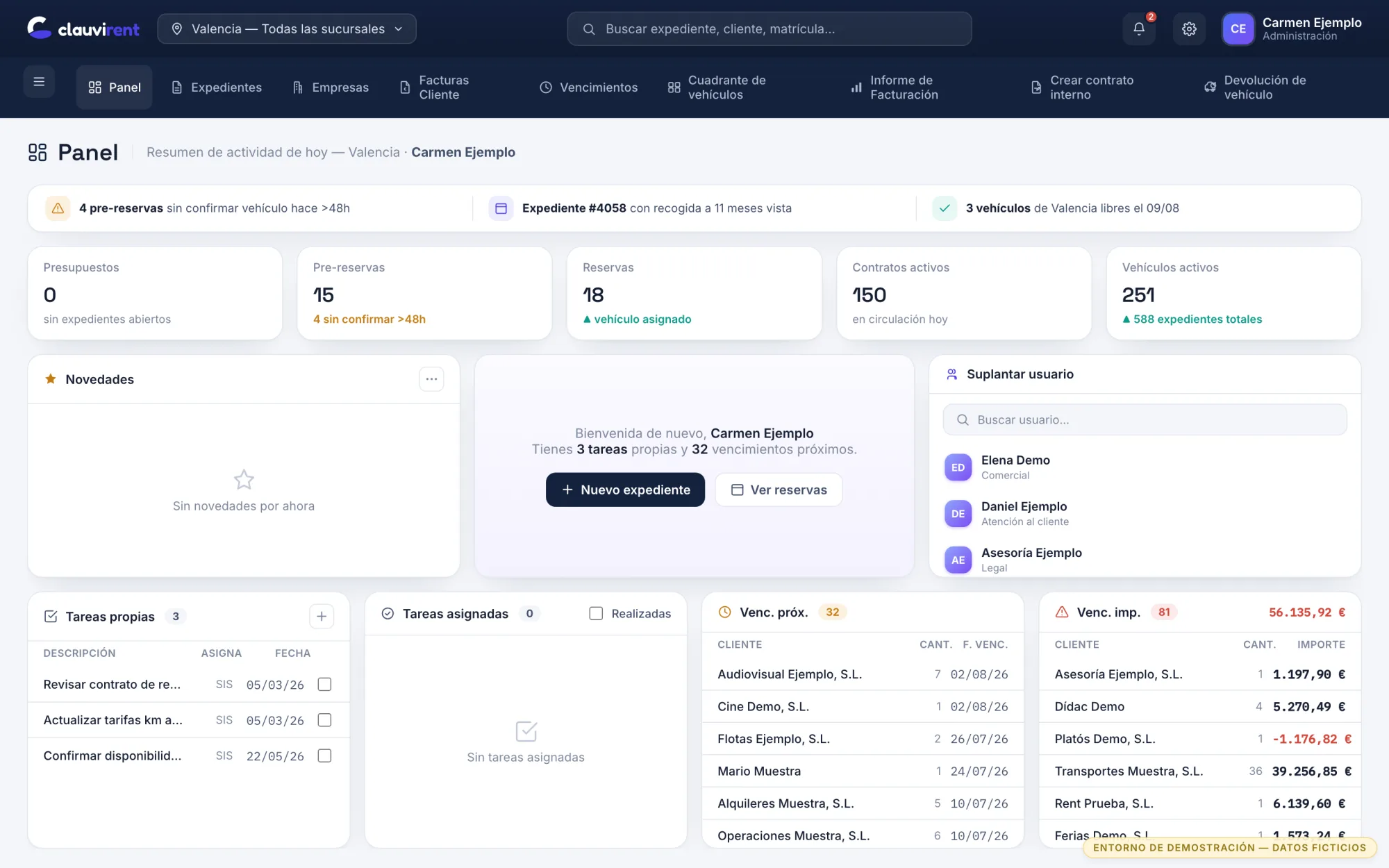This screenshot has height=868, width=1389.
Task: Open the notifications bell
Action: pyautogui.click(x=1139, y=29)
